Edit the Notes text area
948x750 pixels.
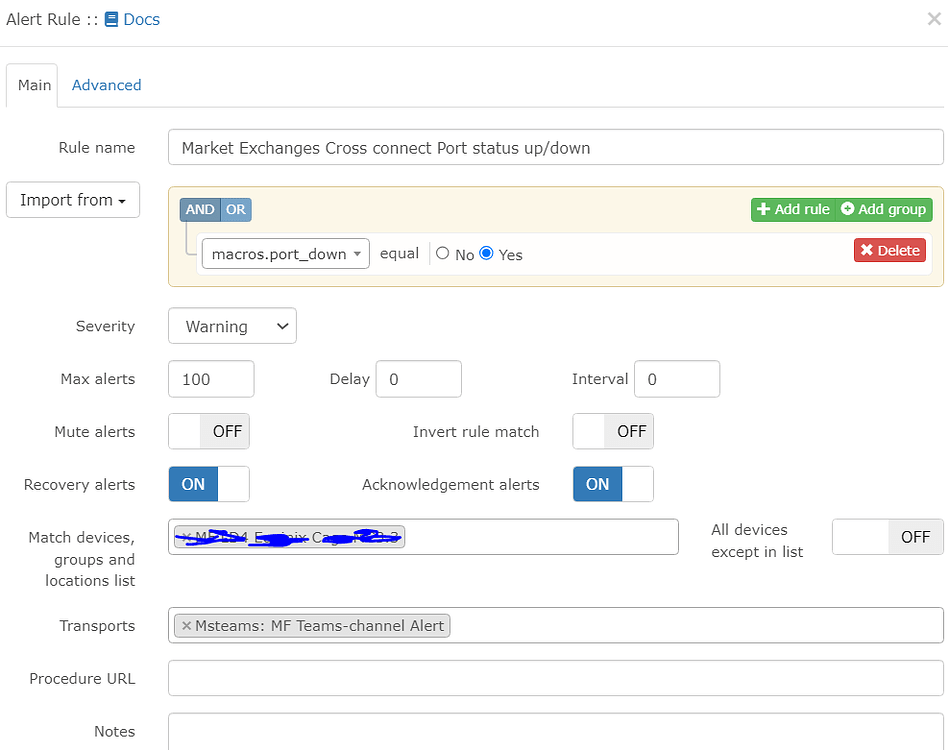pyautogui.click(x=556, y=732)
